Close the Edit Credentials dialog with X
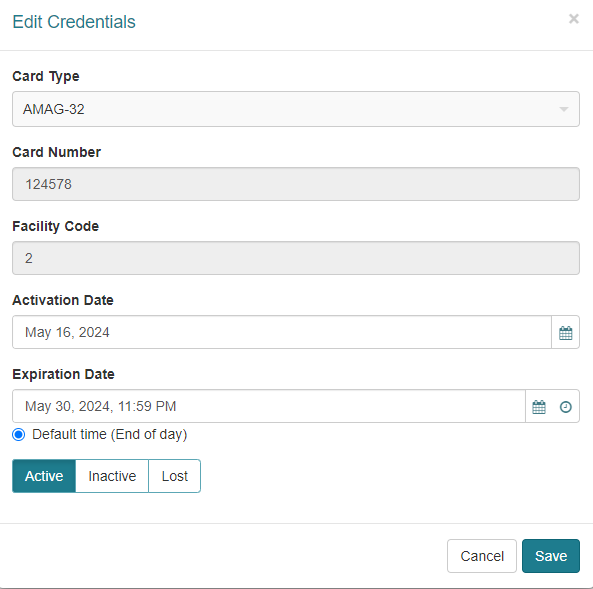593x589 pixels. point(574,19)
